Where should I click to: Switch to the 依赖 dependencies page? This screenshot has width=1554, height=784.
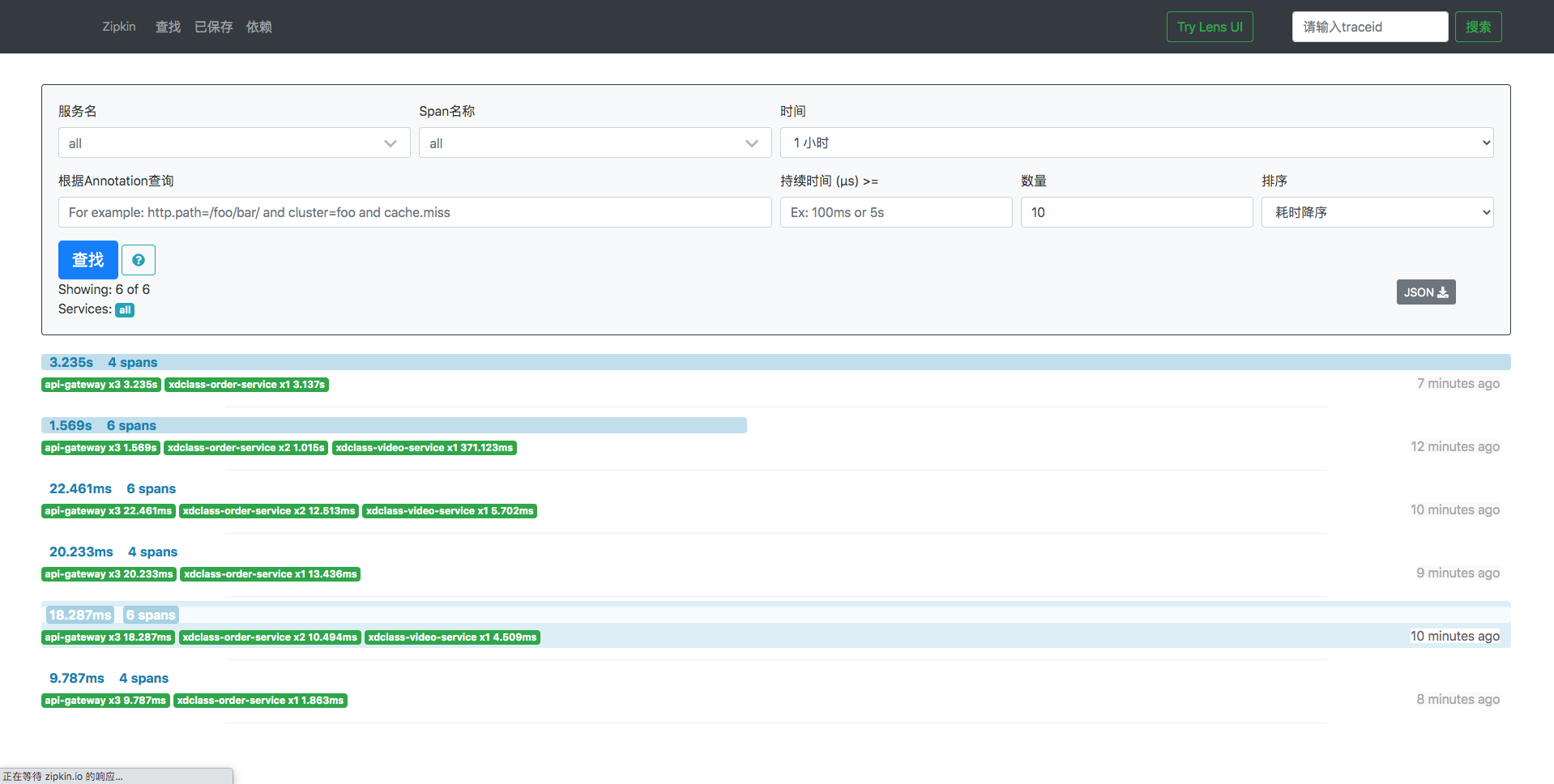point(258,27)
